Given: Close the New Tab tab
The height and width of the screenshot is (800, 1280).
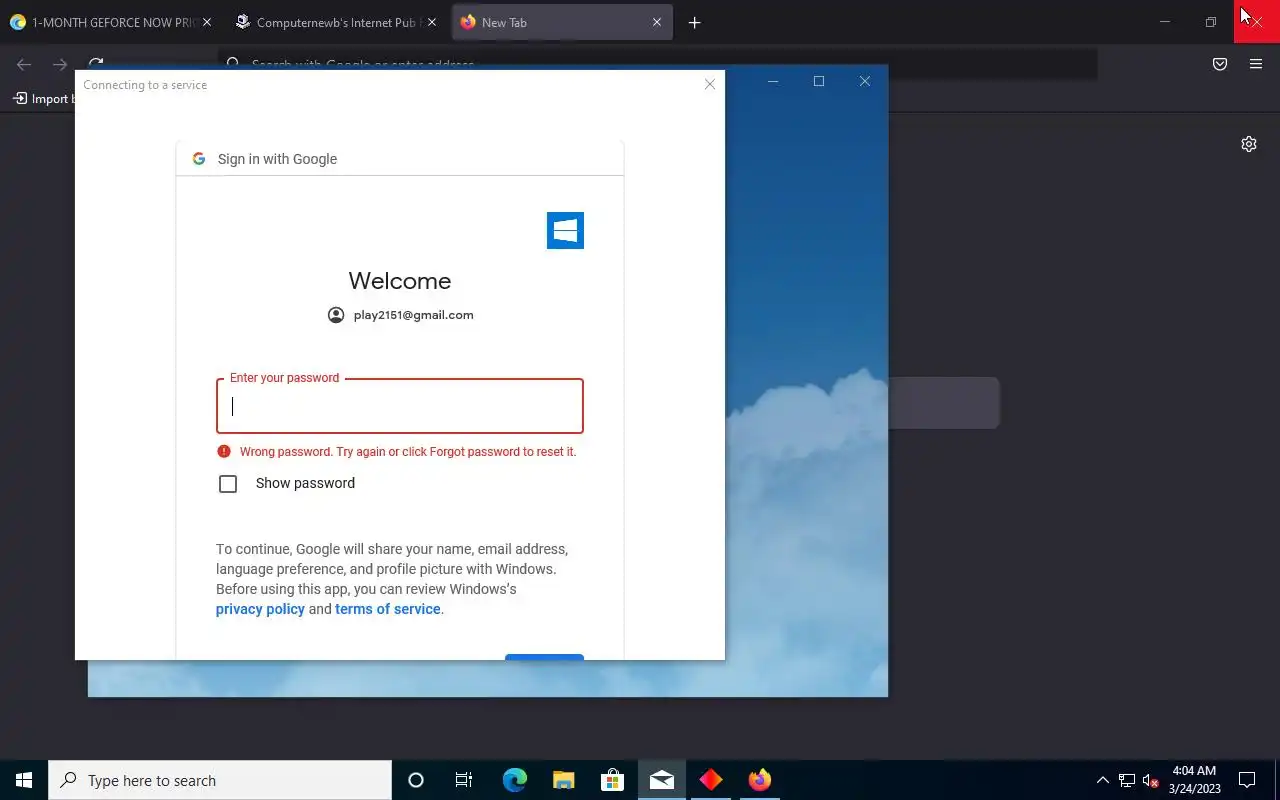Looking at the screenshot, I should point(657,22).
